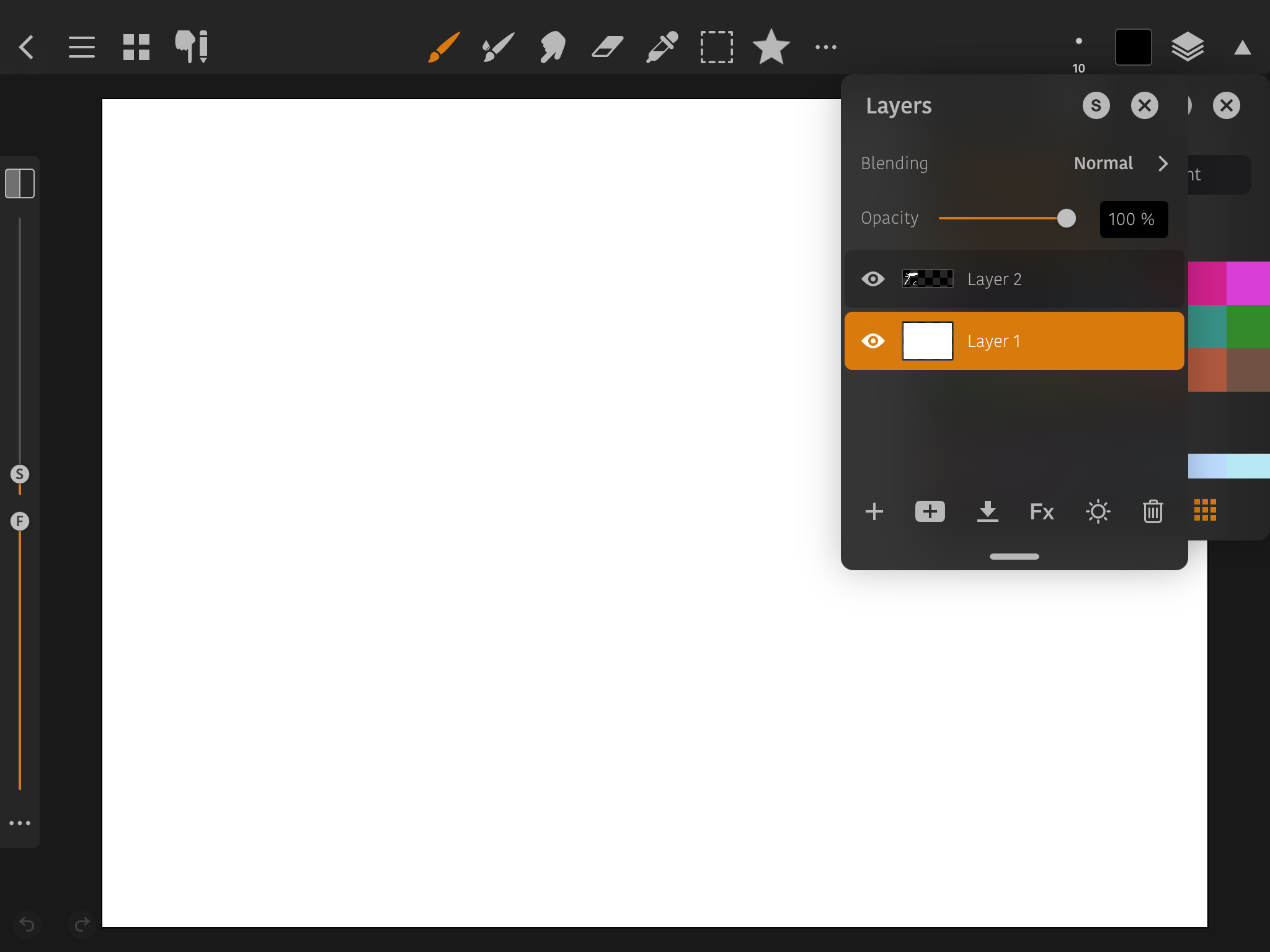1270x952 pixels.
Task: Open the Fx layer effects
Action: coord(1042,512)
